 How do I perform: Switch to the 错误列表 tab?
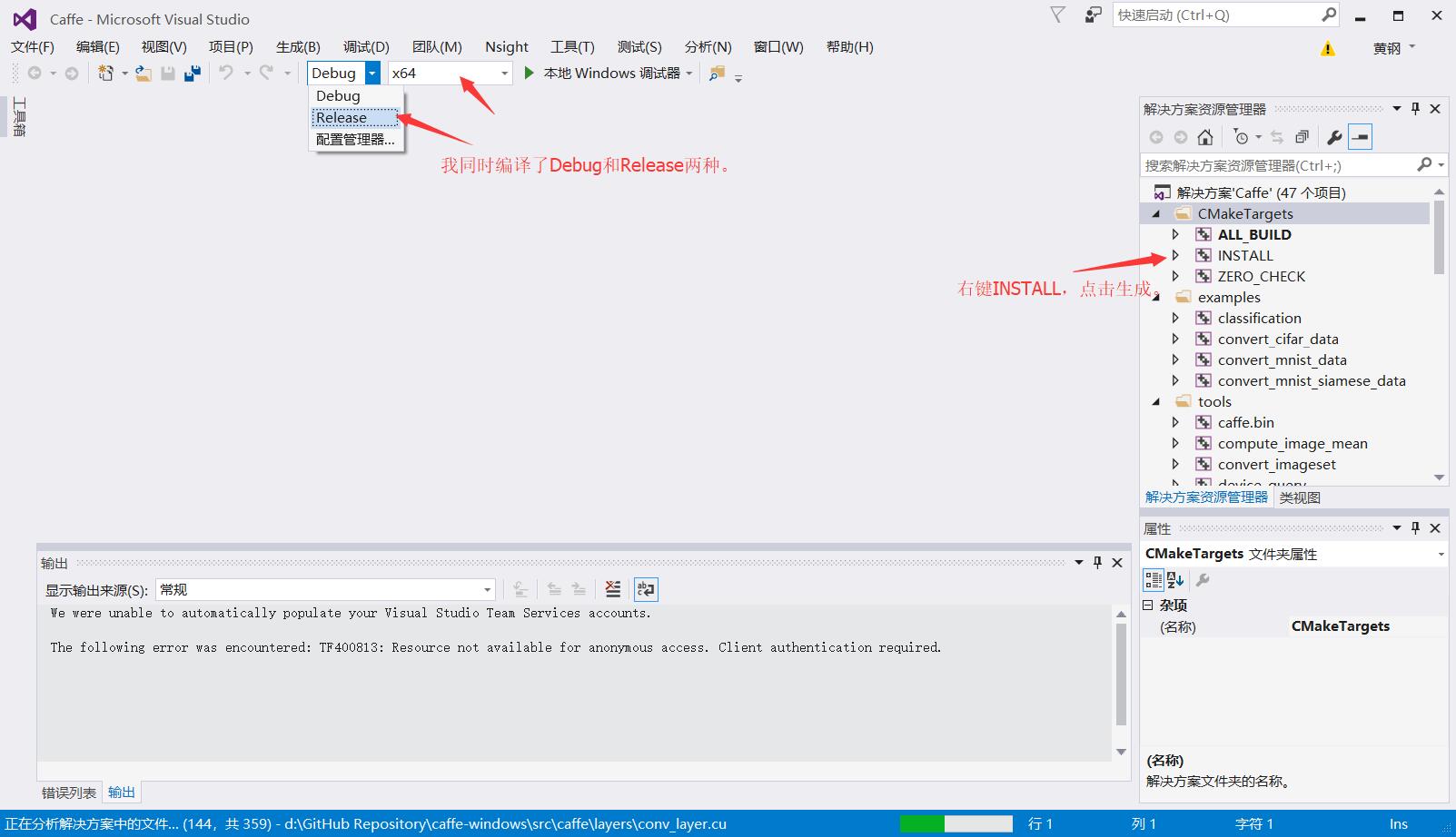(69, 793)
